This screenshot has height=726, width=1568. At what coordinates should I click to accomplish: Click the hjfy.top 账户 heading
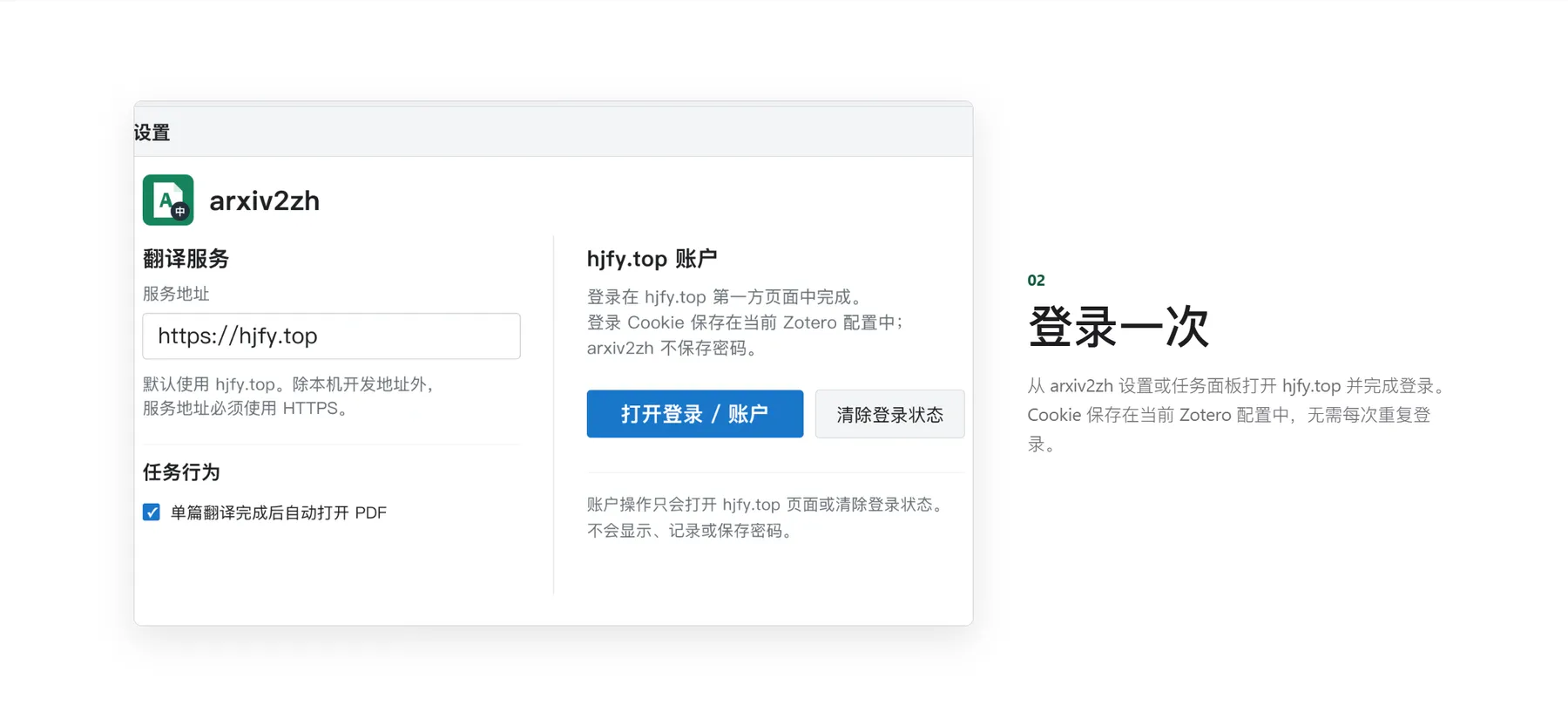click(652, 259)
